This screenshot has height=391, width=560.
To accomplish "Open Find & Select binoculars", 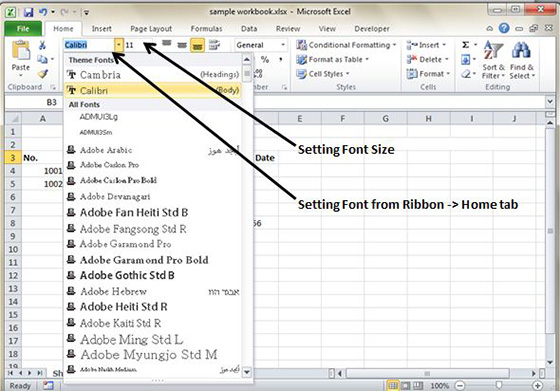I will tap(521, 60).
